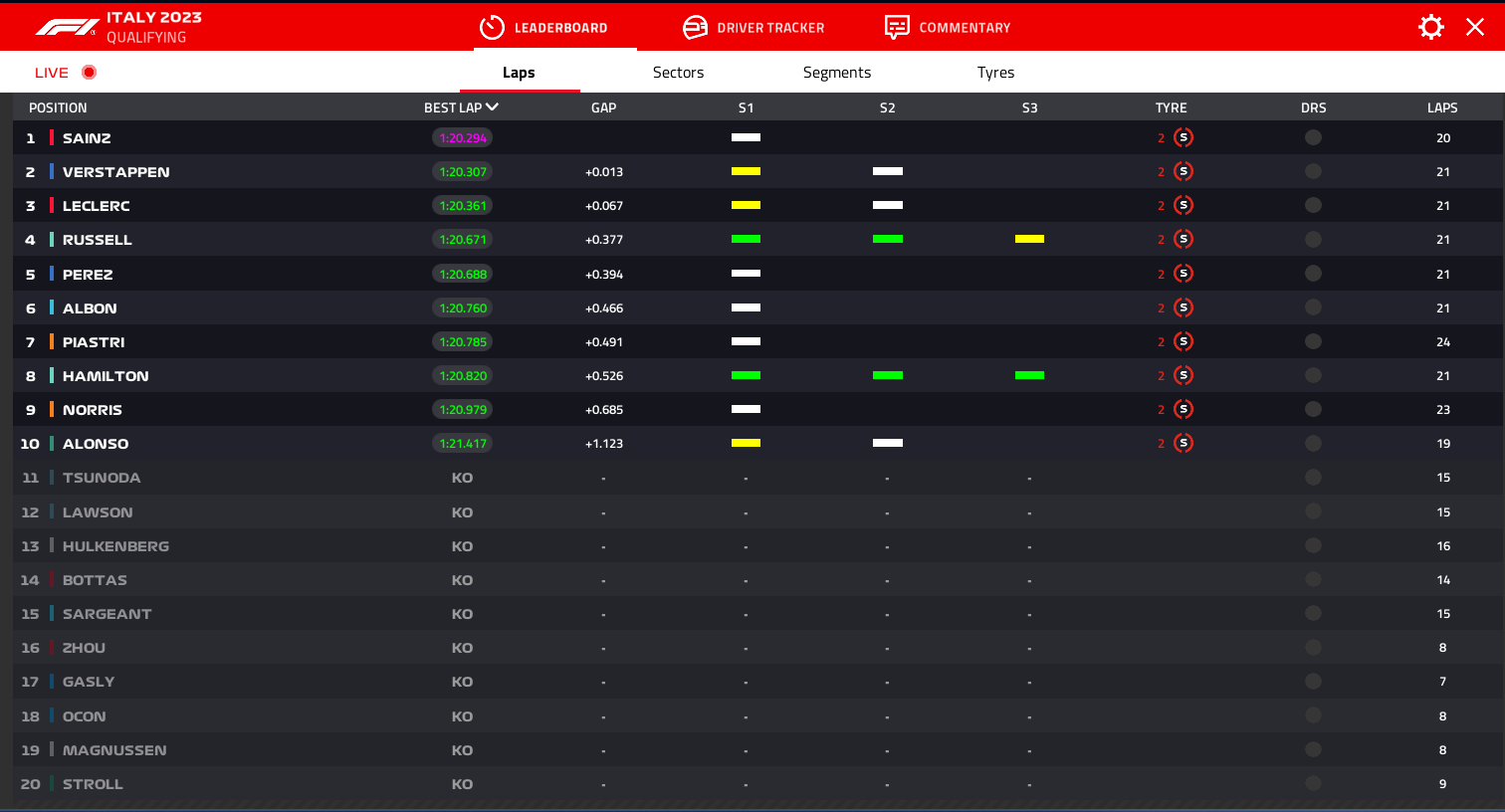This screenshot has height=812, width=1505.
Task: Click Piastri's lap count 24
Action: (x=1443, y=342)
